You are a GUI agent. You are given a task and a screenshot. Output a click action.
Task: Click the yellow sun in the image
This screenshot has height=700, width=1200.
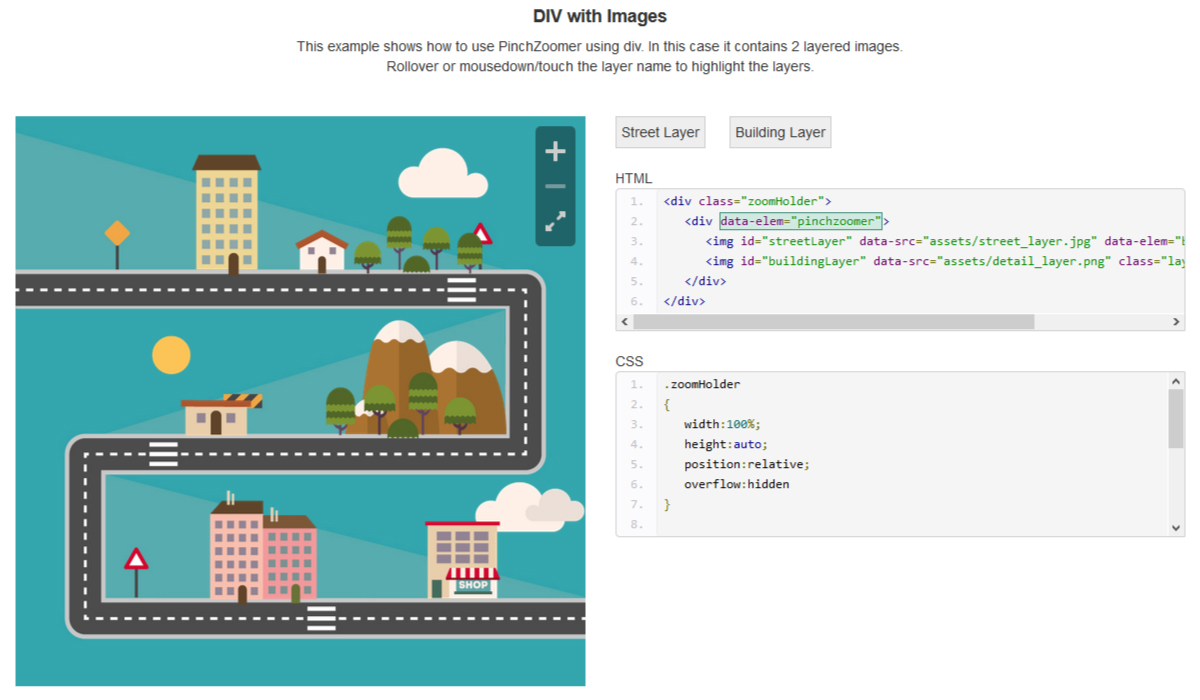pos(171,355)
